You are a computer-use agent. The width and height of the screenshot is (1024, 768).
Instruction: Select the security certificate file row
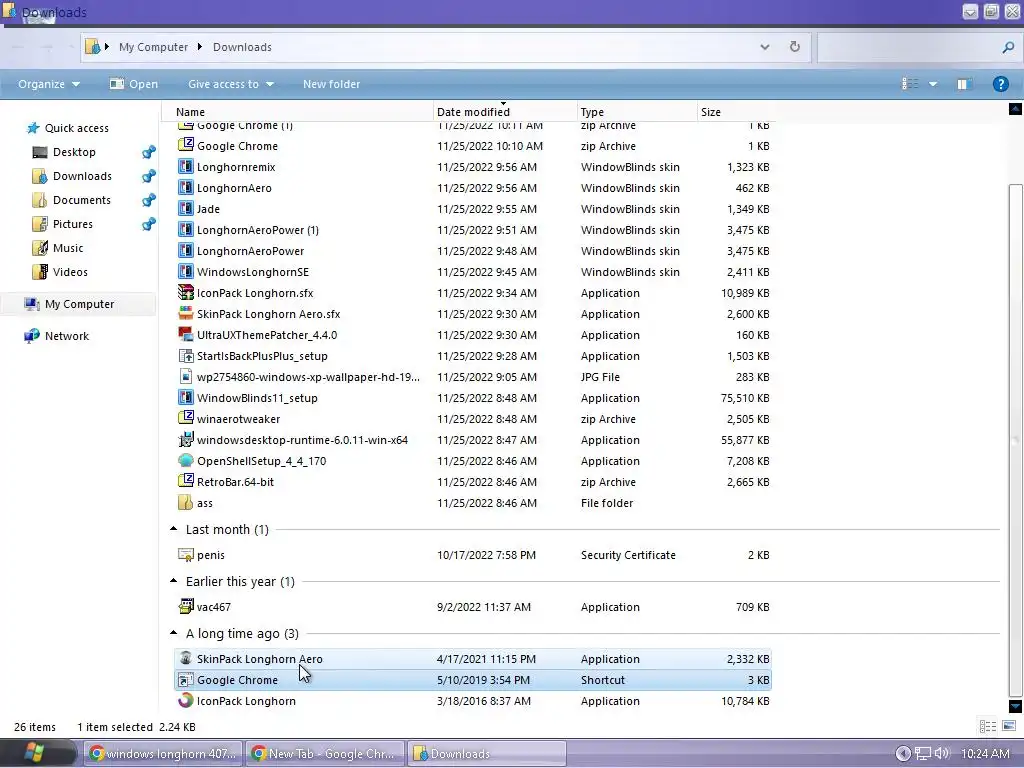(x=473, y=554)
